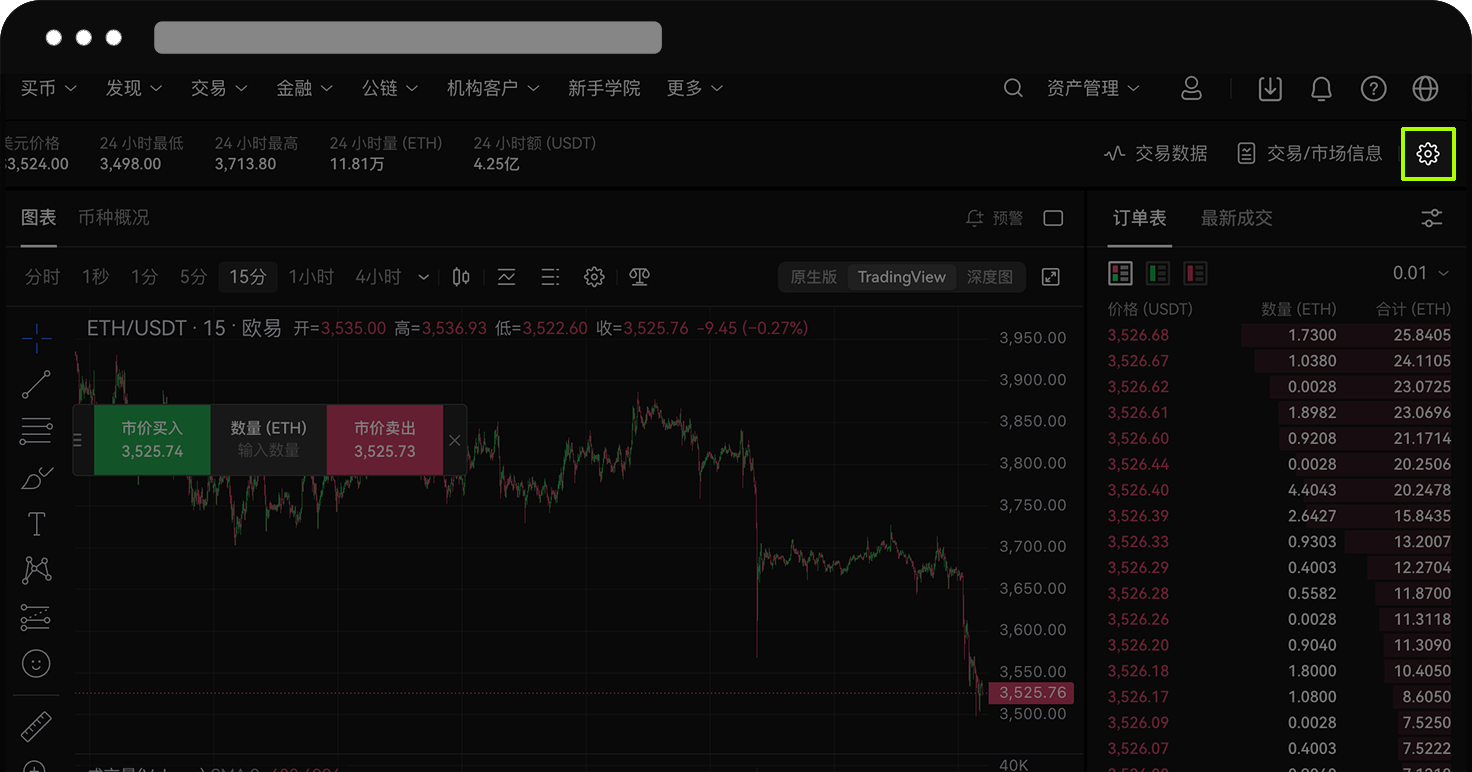This screenshot has height=772, width=1472.
Task: Switch order book to buy-only view
Action: 1157,272
